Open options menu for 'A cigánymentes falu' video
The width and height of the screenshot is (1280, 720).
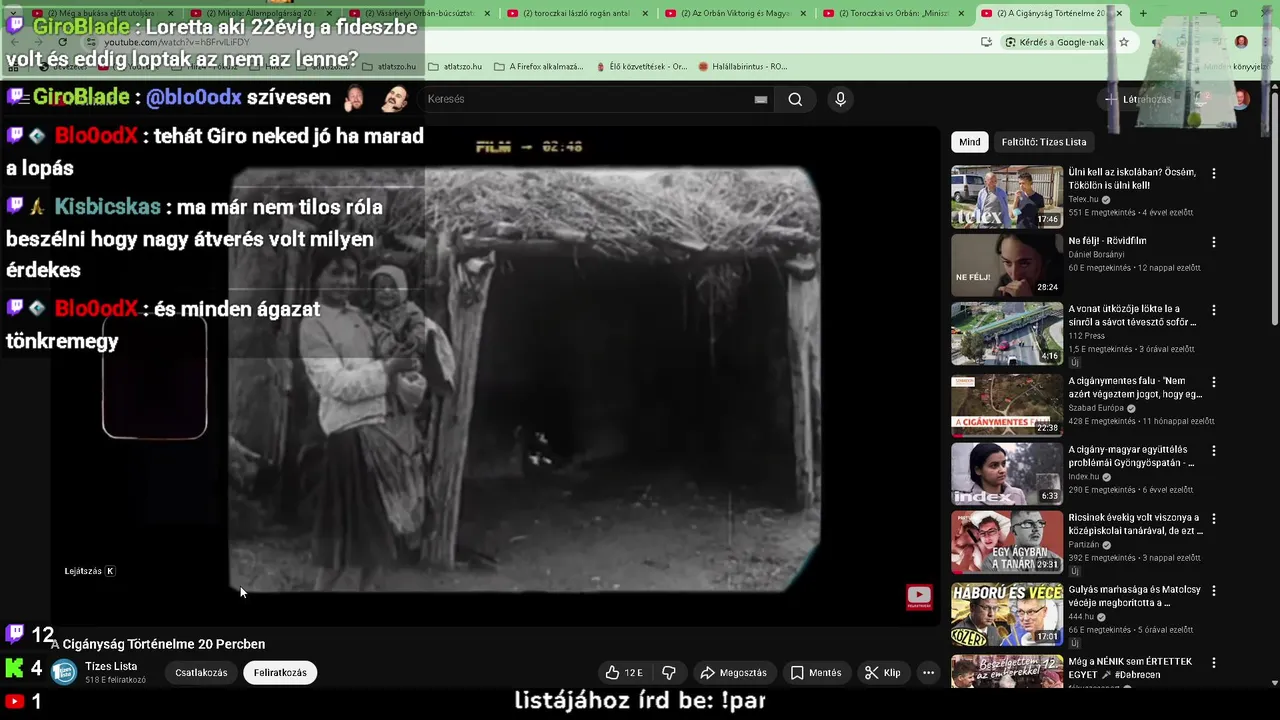click(1214, 382)
